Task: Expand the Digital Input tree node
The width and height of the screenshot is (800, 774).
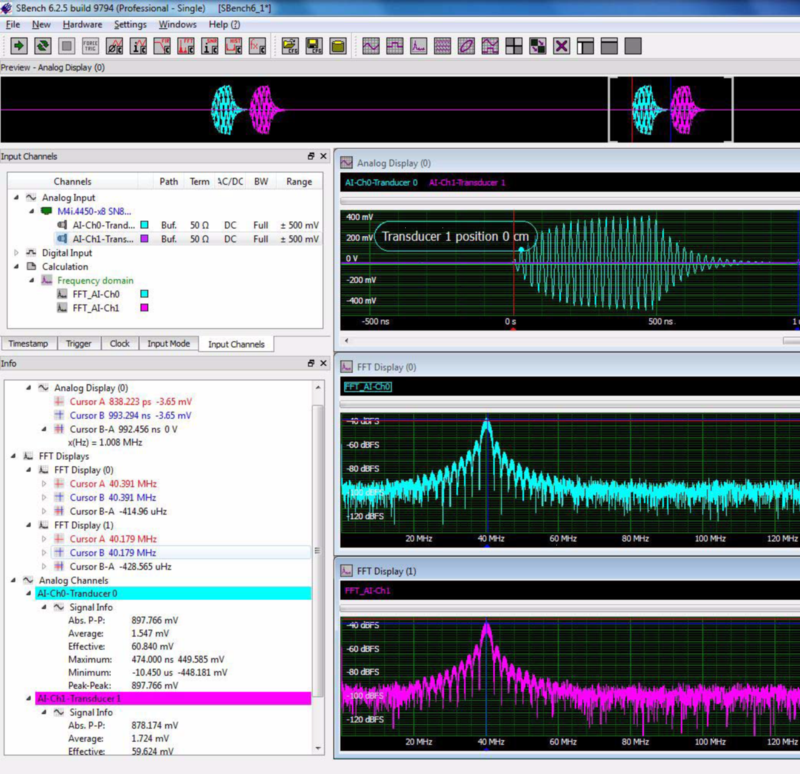Action: (x=16, y=253)
